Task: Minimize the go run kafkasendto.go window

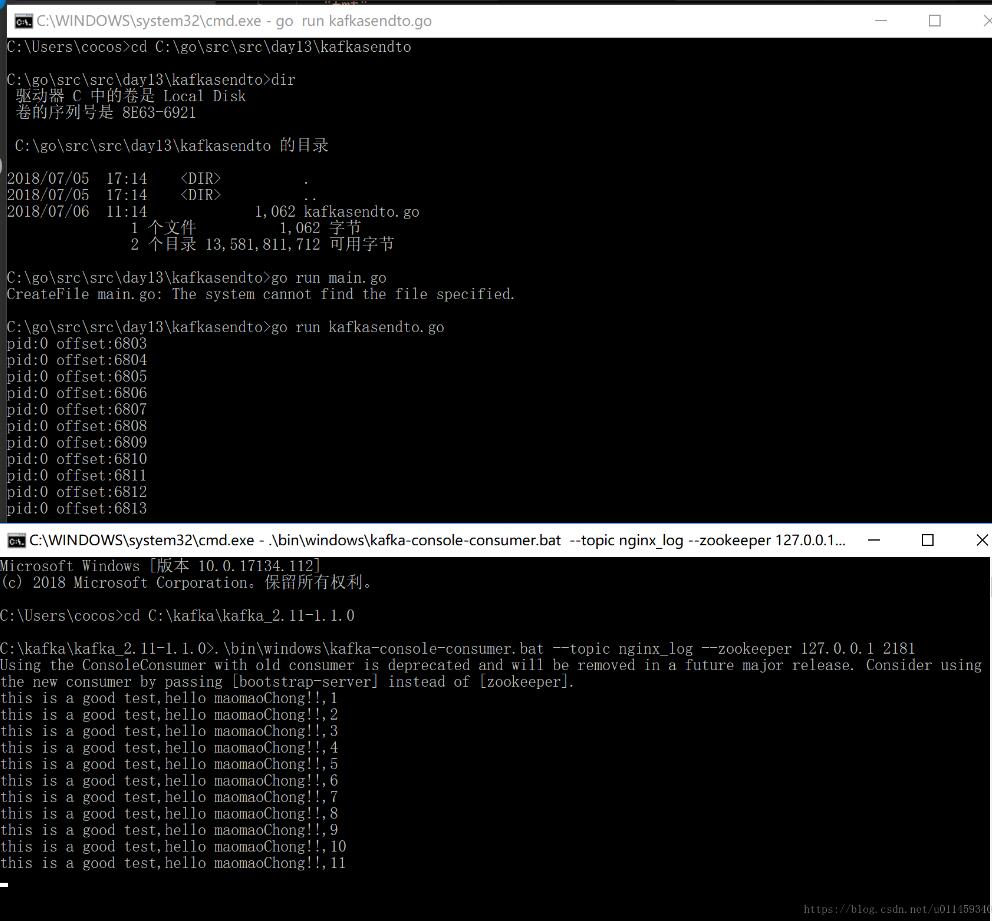Action: pyautogui.click(x=882, y=21)
